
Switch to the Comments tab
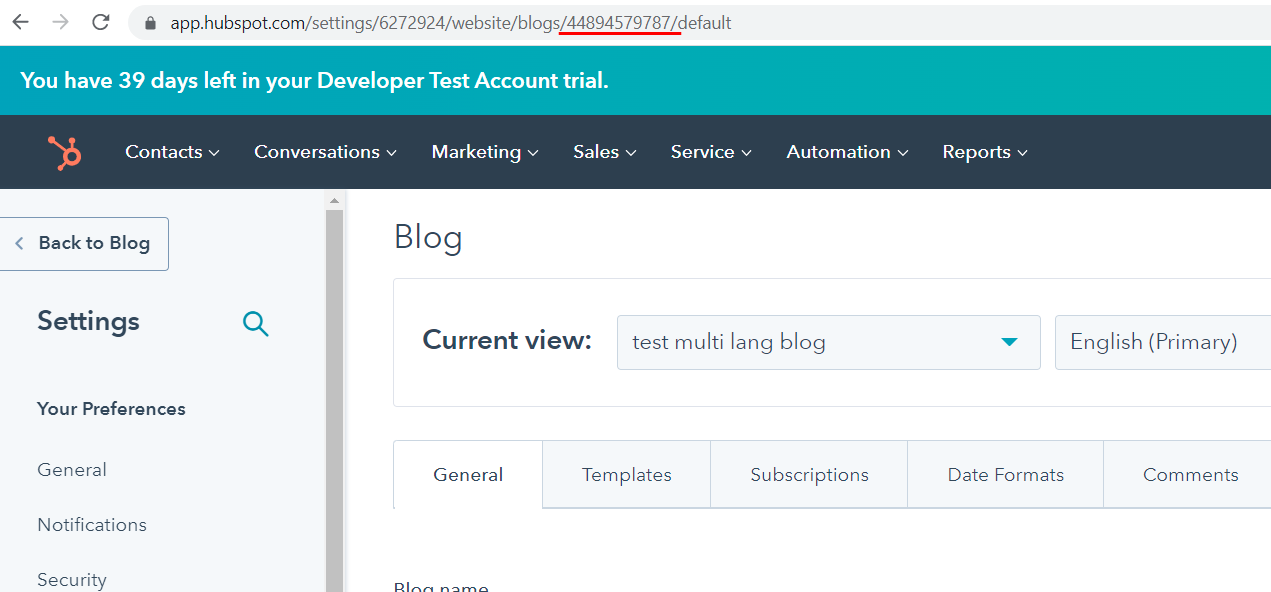[x=1190, y=475]
